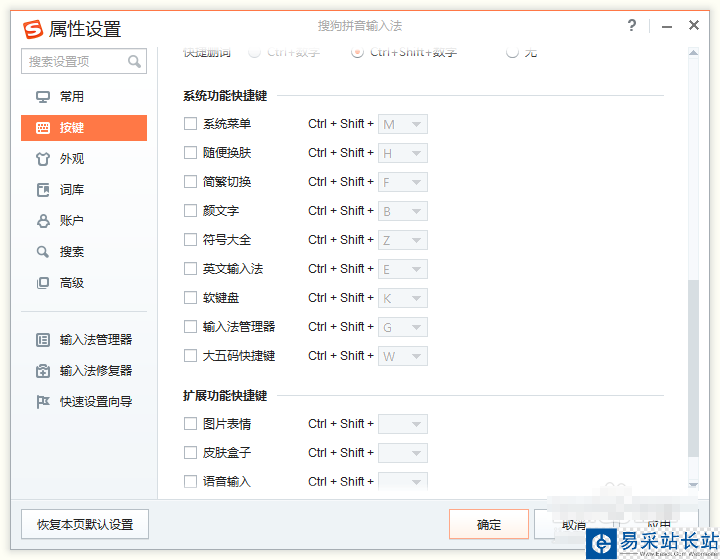This screenshot has height=560, width=720.
Task: Open the H key dropdown for 随便换肤
Action: 403,153
